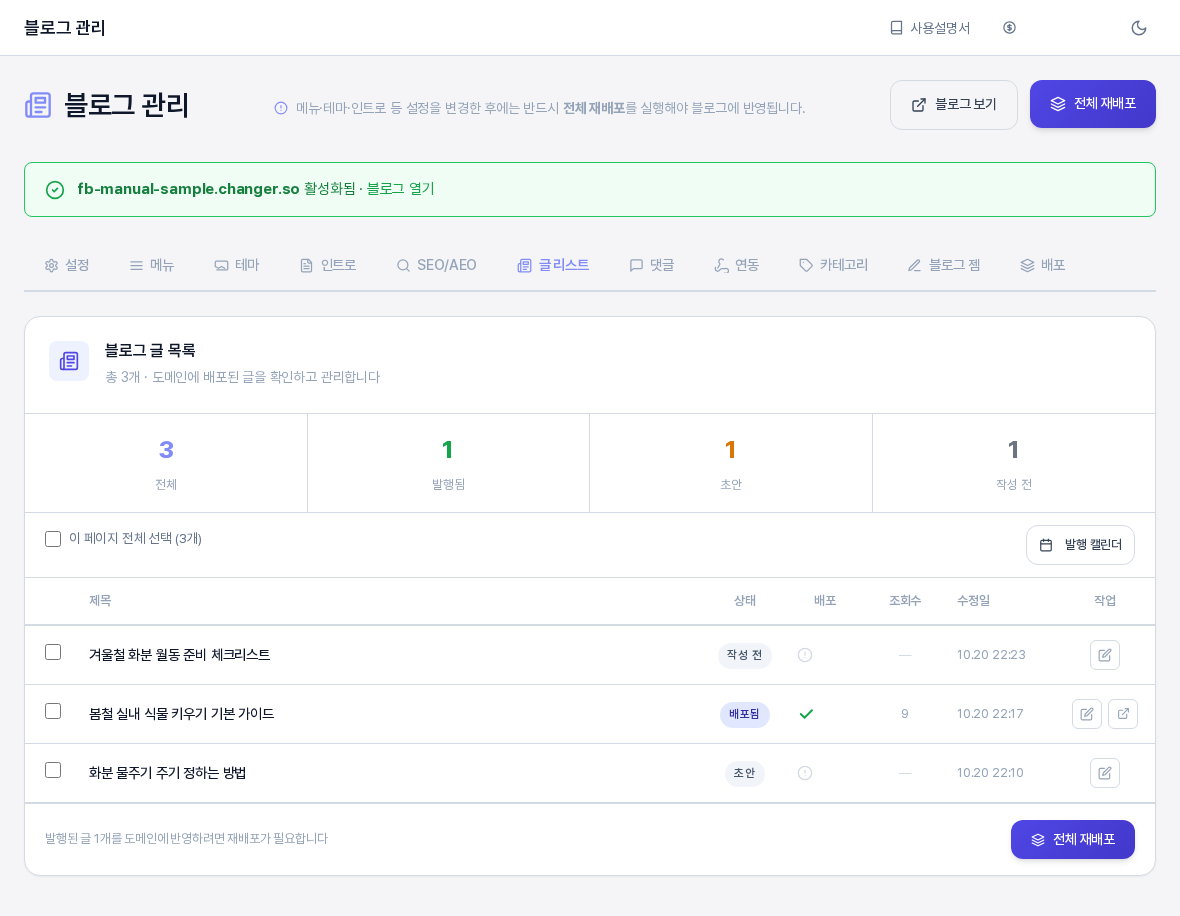Click the 작성 전 status badge
Viewport: 1180px width, 916px height.
coord(744,655)
